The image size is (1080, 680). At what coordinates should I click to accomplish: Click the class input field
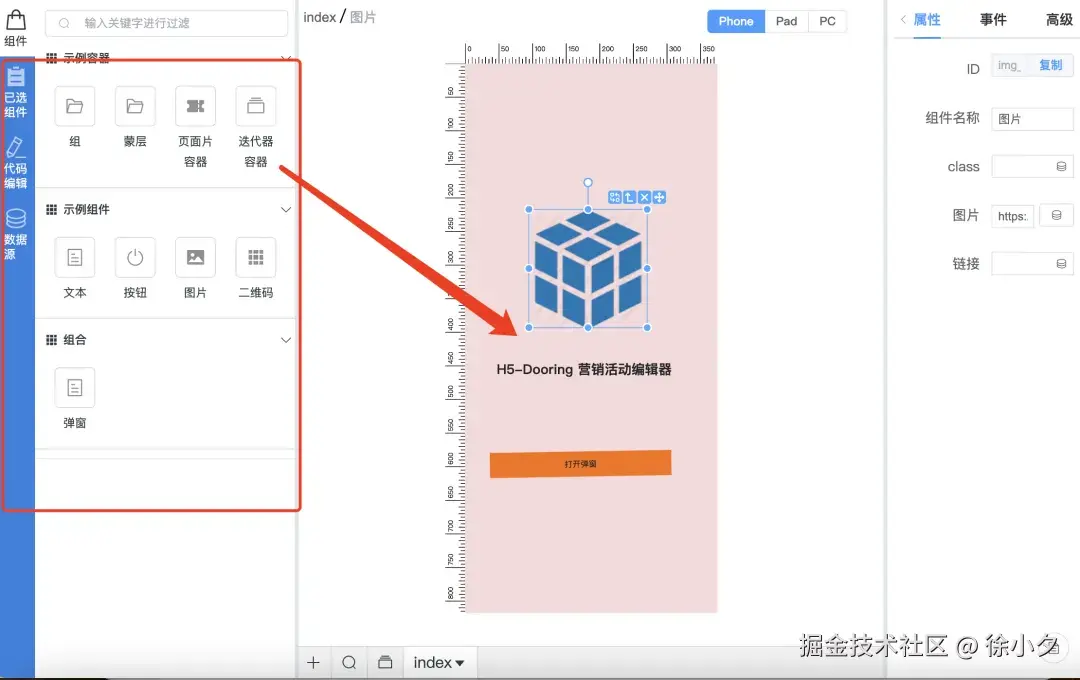[x=1032, y=167]
